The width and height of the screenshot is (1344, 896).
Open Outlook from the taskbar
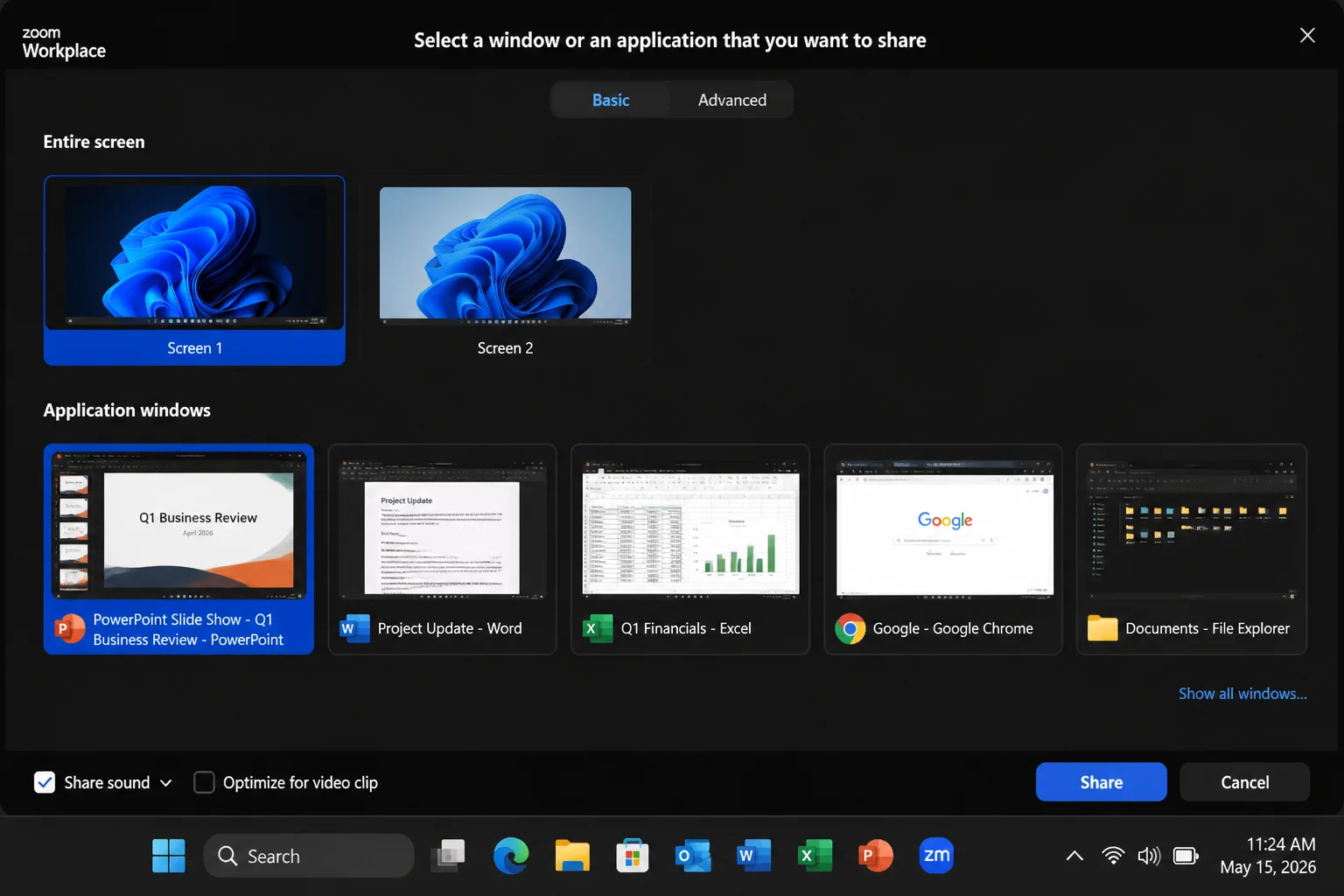[x=693, y=856]
